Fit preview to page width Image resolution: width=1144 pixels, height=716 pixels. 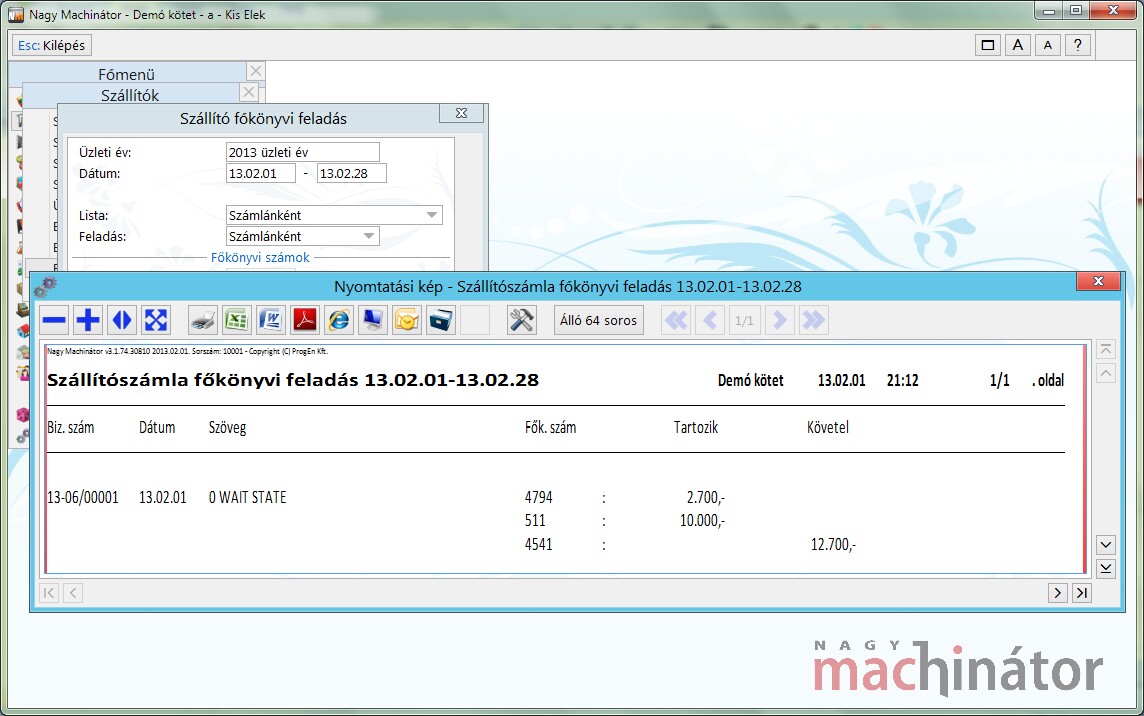(x=122, y=320)
